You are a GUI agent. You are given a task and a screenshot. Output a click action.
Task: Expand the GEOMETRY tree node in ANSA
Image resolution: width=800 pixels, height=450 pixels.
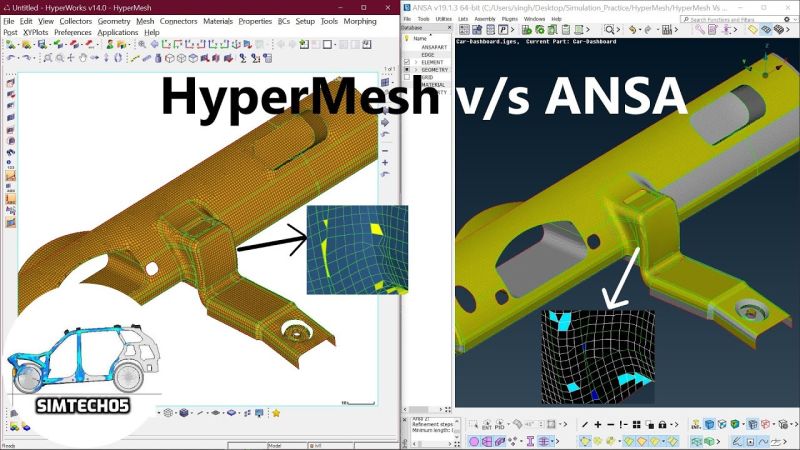pos(416,69)
